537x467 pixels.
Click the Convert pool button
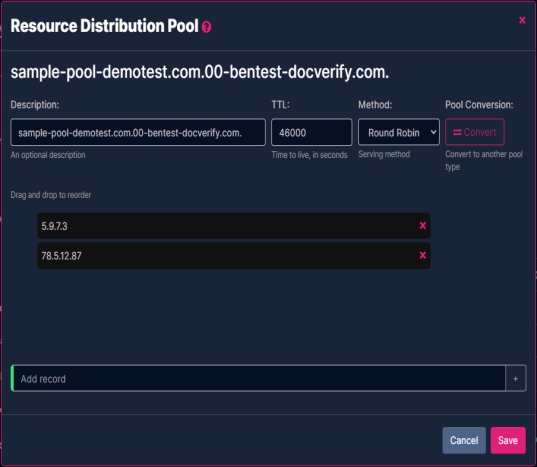click(x=474, y=132)
